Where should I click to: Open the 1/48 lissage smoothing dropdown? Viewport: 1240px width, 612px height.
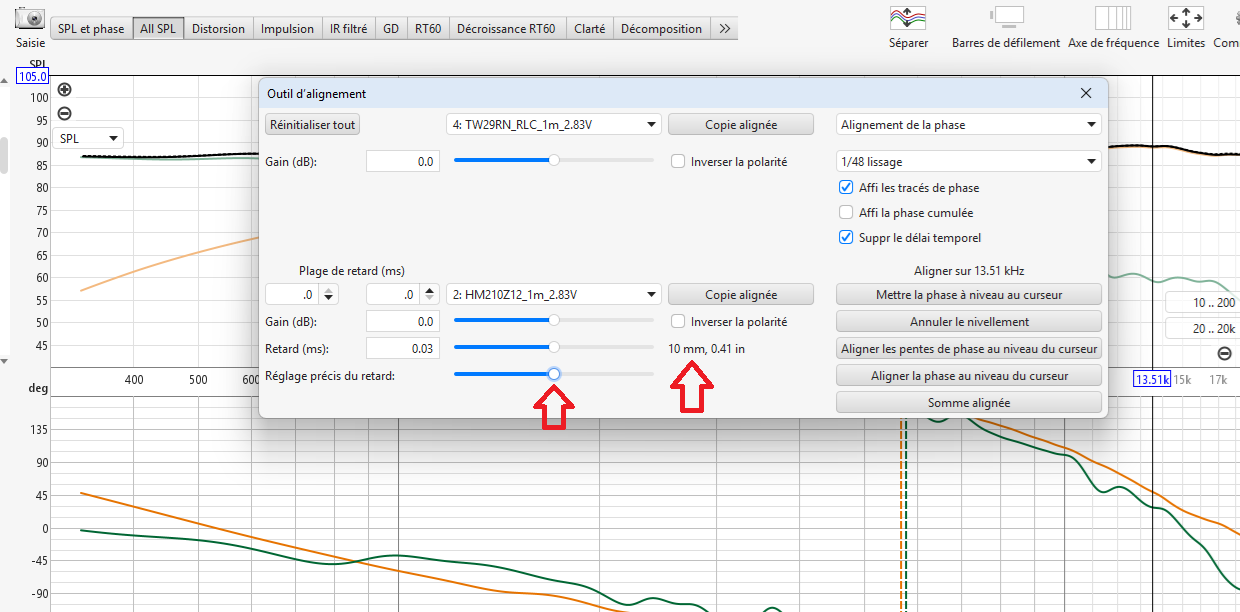(968, 161)
